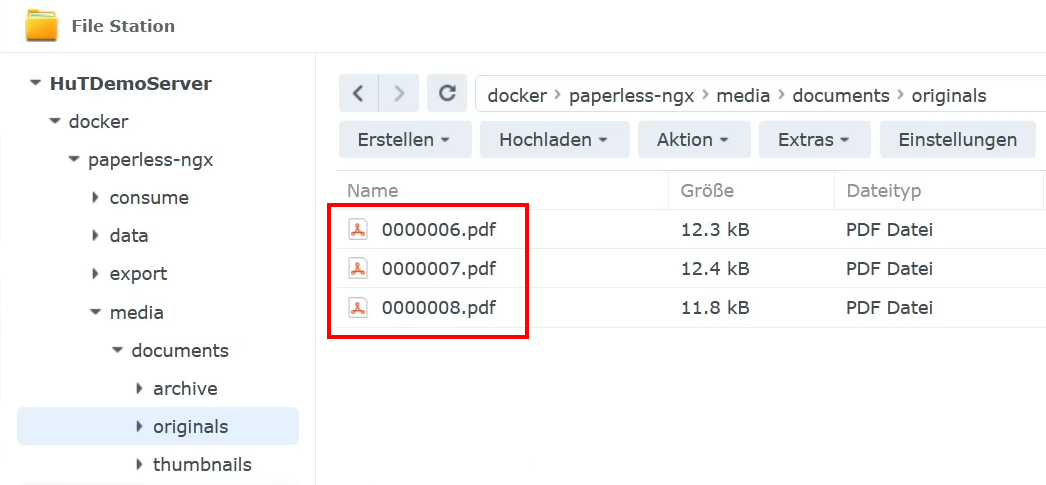
Task: Click docker in the breadcrumb path
Action: point(517,95)
